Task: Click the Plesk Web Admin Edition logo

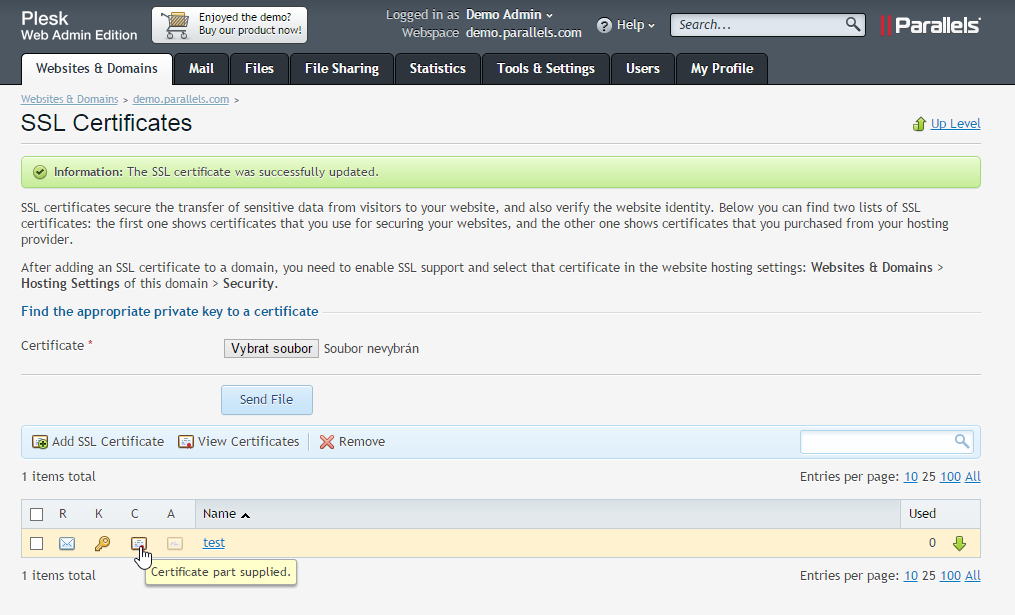Action: pyautogui.click(x=79, y=26)
